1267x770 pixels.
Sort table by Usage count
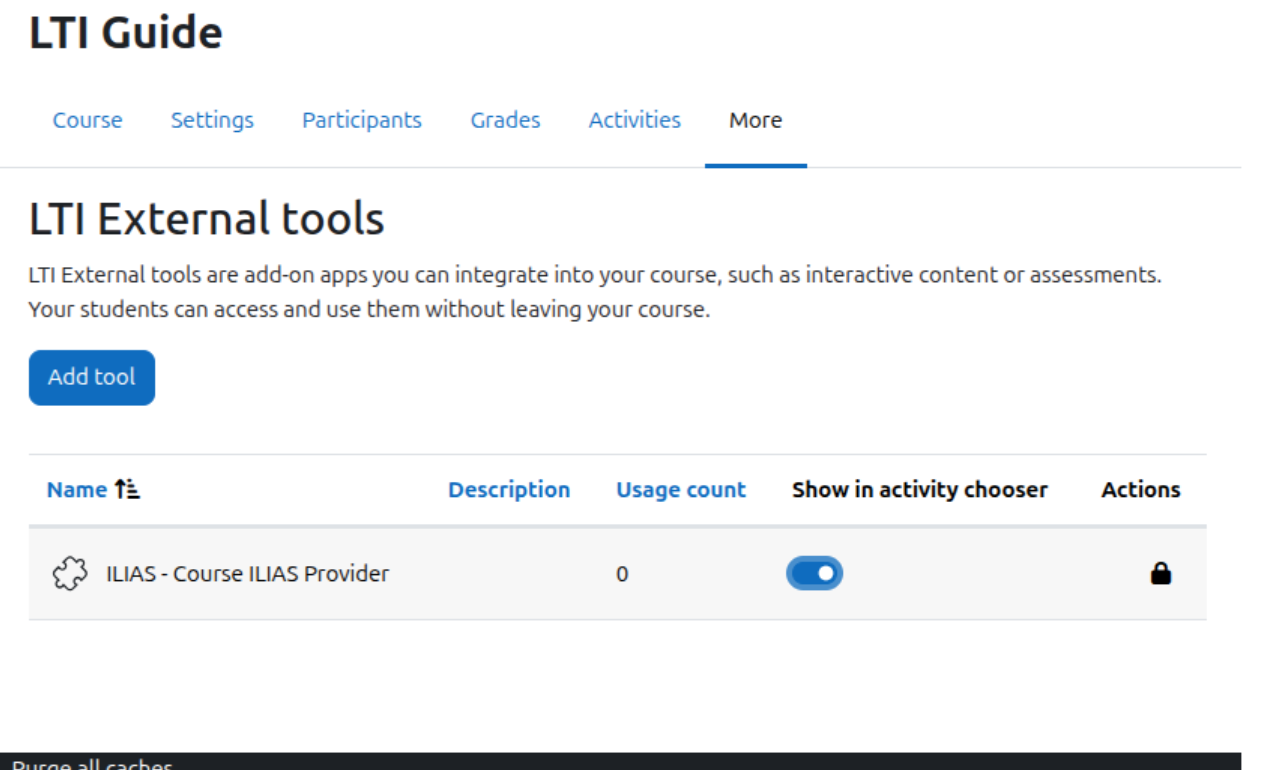point(681,489)
